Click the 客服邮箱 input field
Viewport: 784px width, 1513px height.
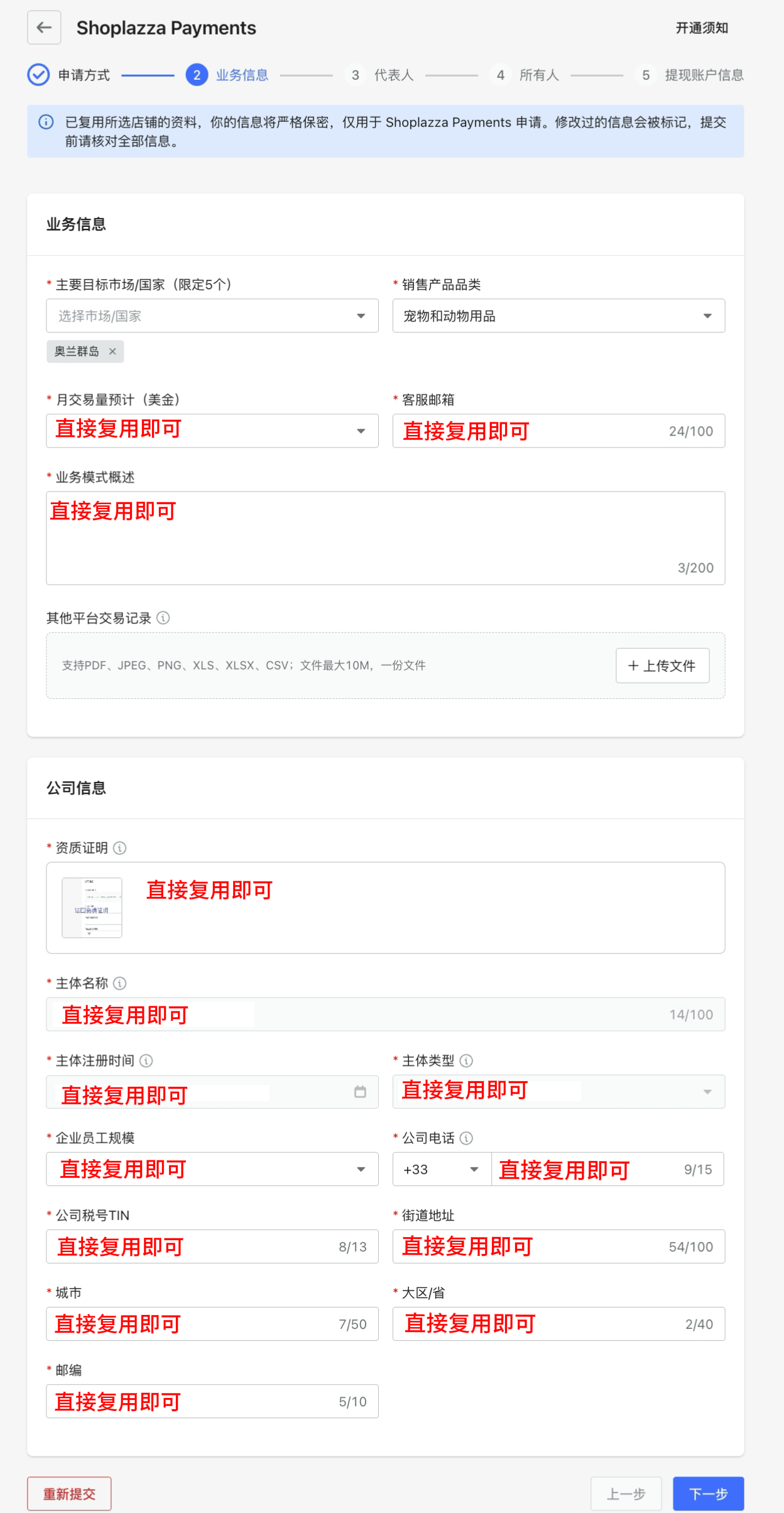pos(558,431)
